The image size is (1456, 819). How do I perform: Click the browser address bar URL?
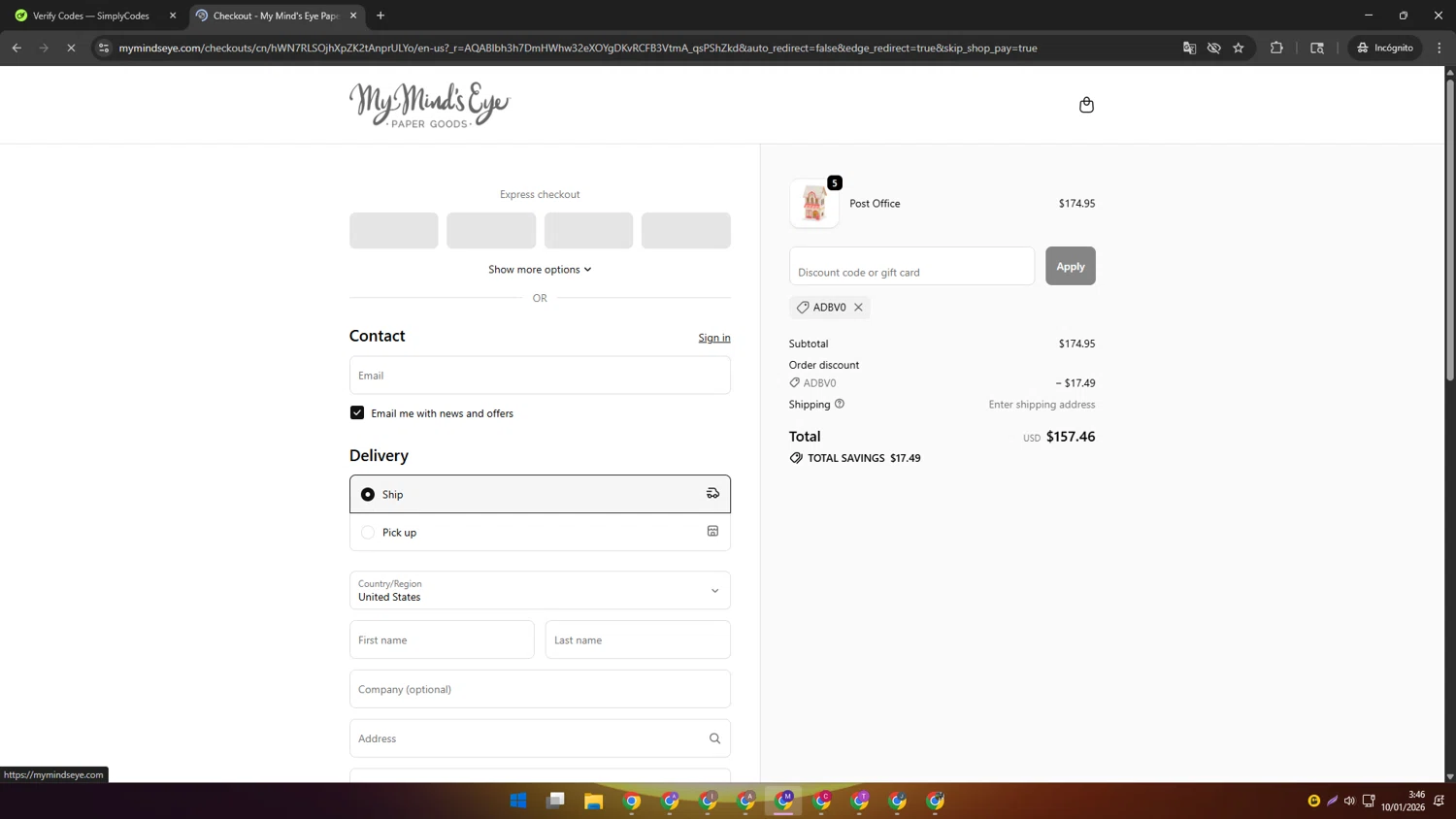click(578, 48)
